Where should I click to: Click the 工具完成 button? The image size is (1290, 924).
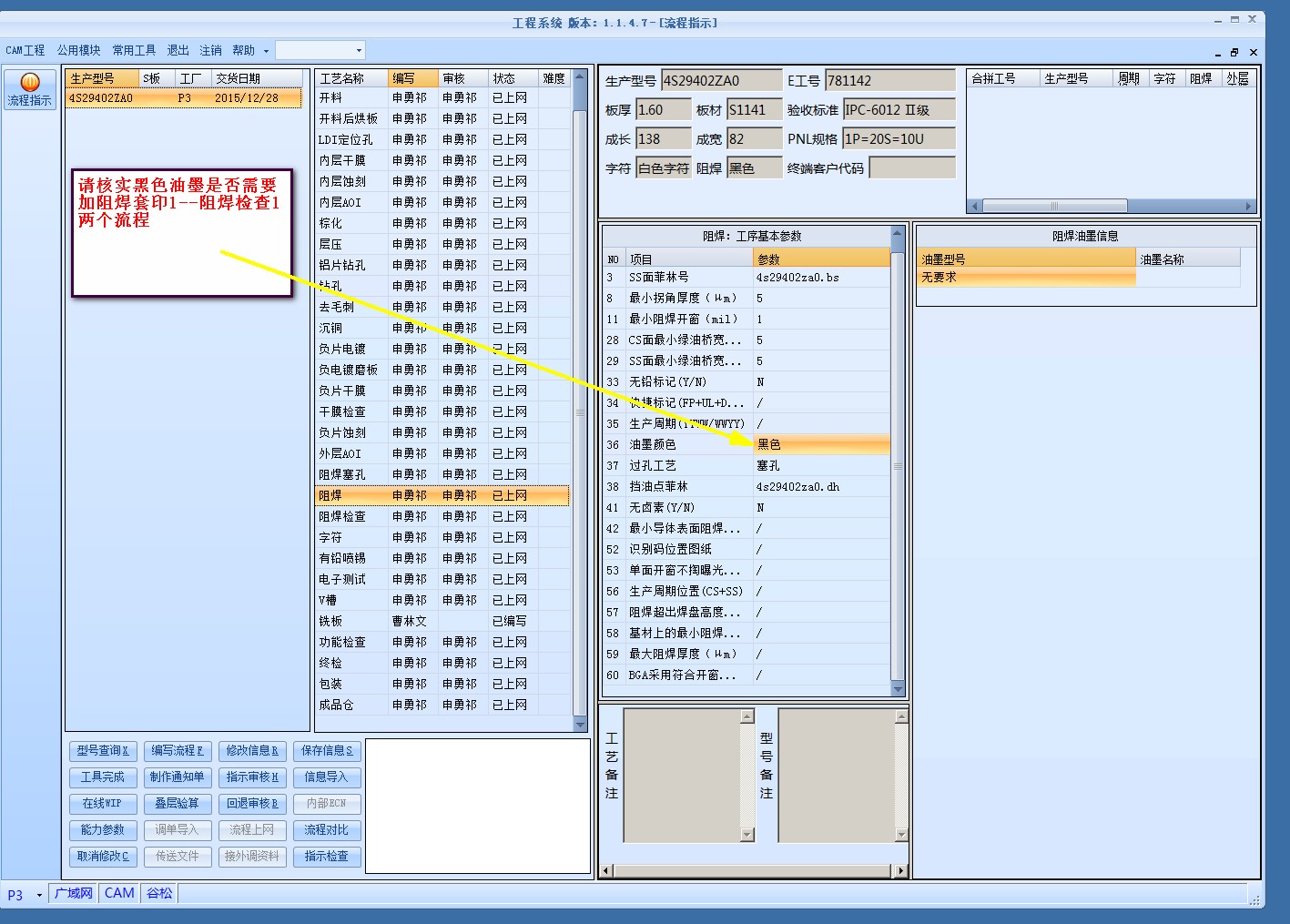(103, 777)
